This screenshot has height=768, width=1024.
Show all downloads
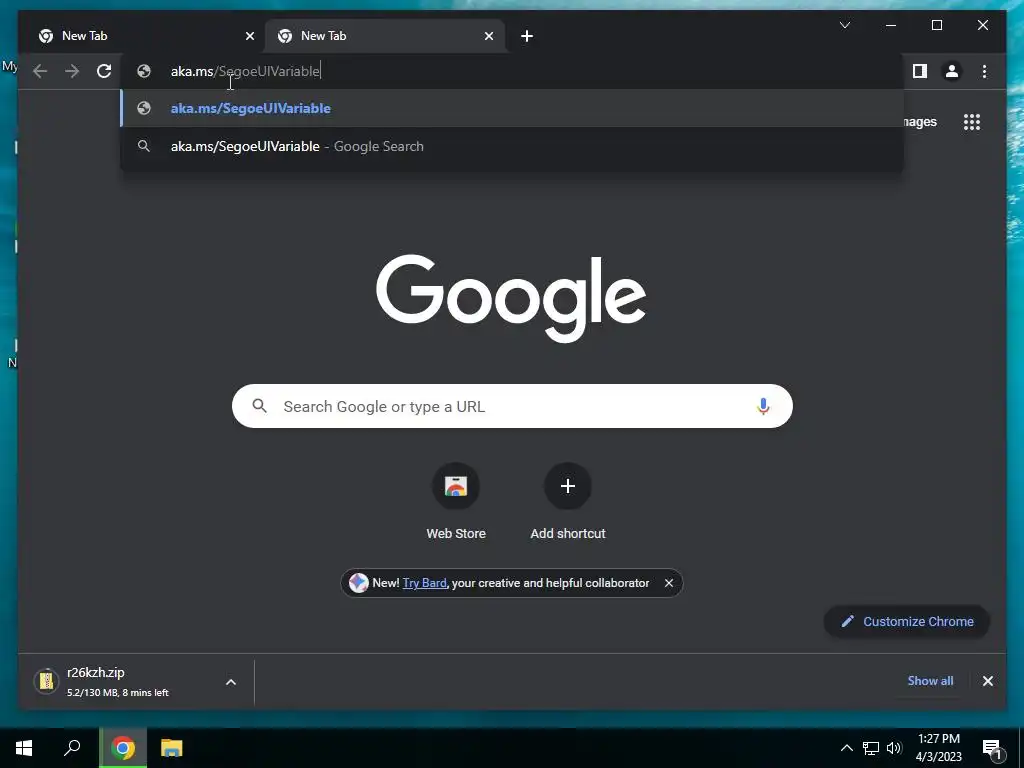coord(930,681)
